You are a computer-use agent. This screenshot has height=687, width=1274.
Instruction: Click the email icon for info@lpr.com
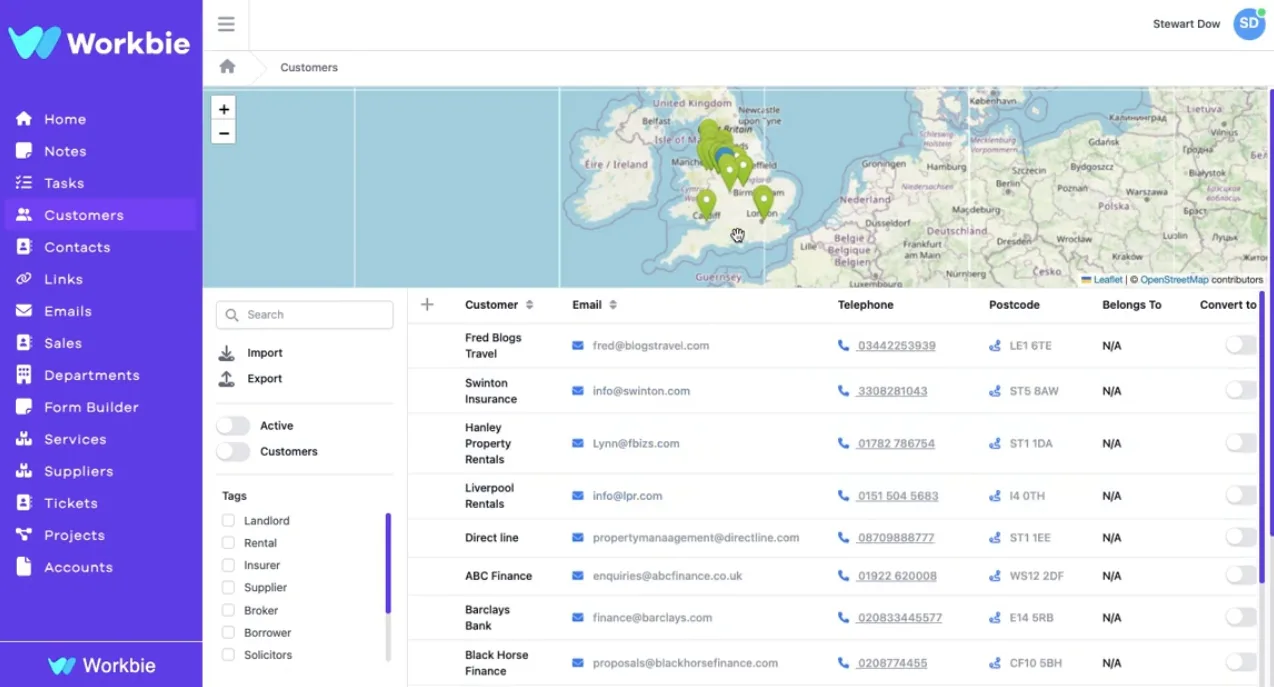(578, 496)
